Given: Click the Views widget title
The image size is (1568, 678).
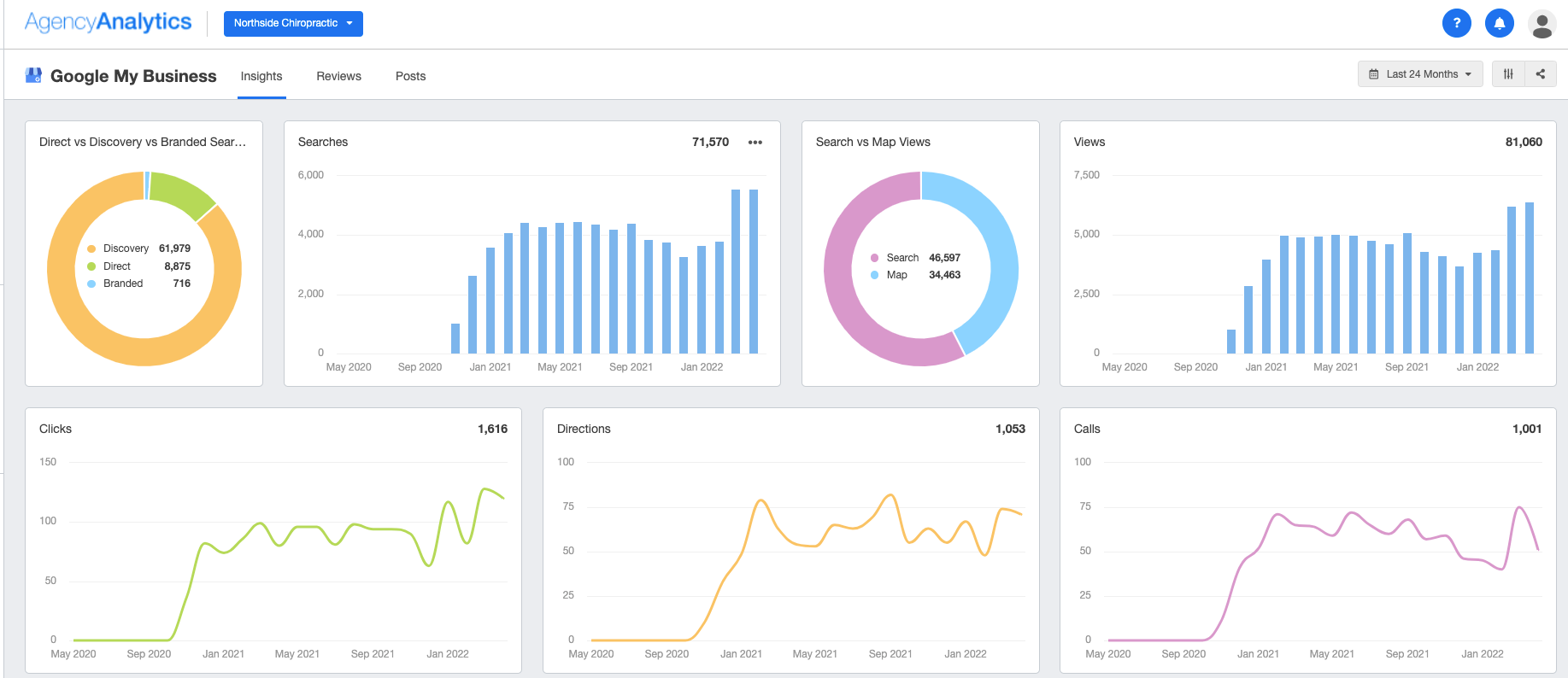Looking at the screenshot, I should click(1089, 142).
